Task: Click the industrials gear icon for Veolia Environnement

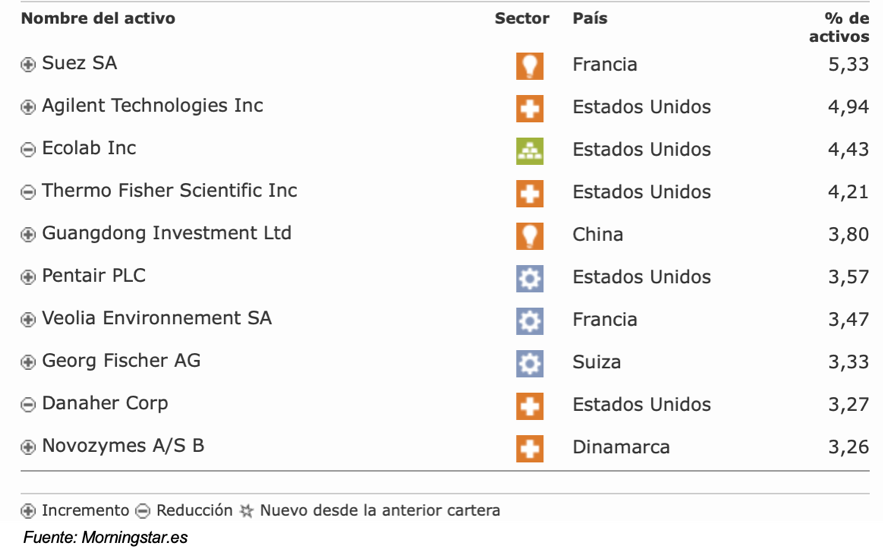Action: pos(529,320)
